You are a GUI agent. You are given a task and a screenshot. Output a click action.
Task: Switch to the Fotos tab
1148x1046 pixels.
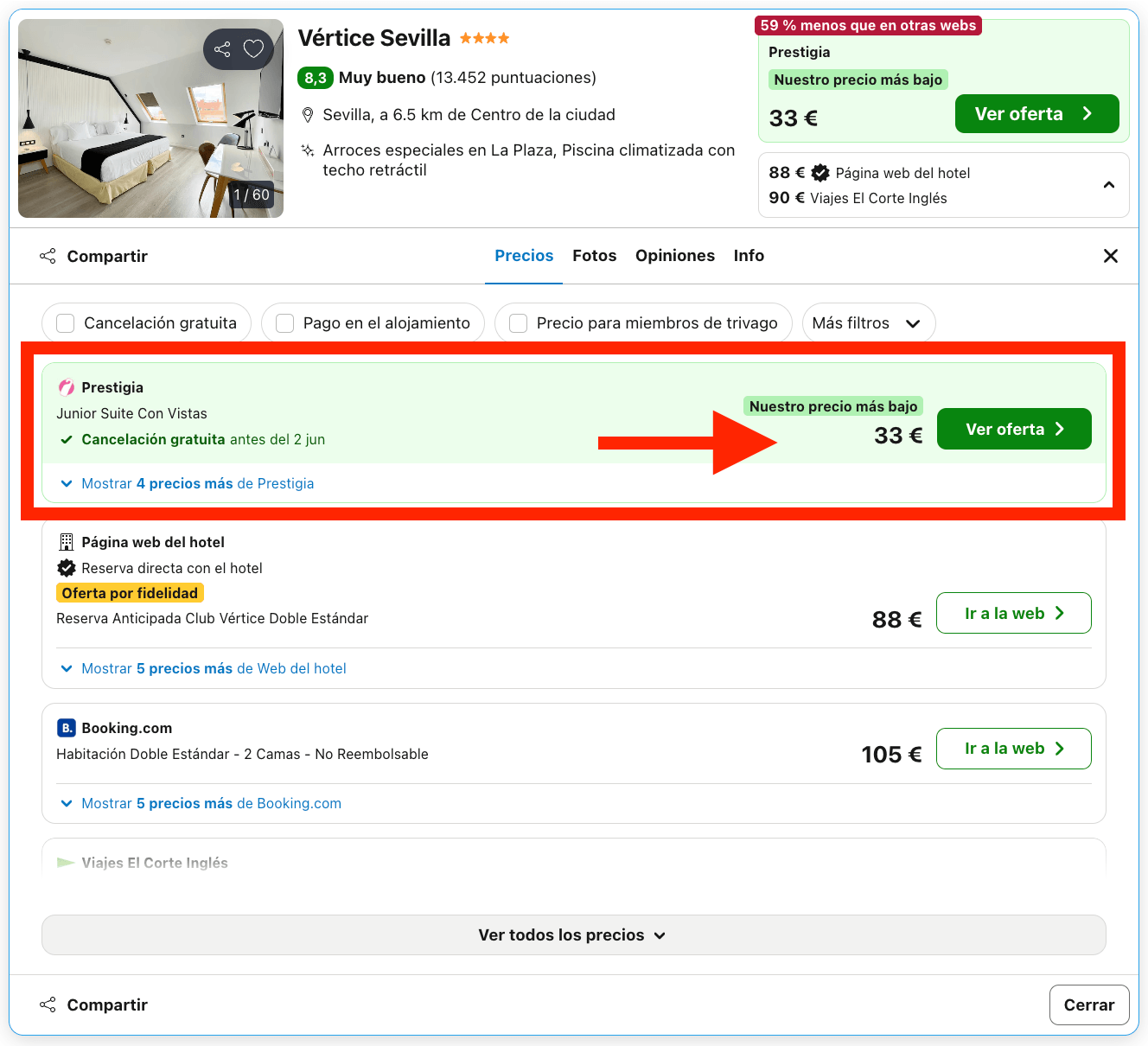point(595,256)
